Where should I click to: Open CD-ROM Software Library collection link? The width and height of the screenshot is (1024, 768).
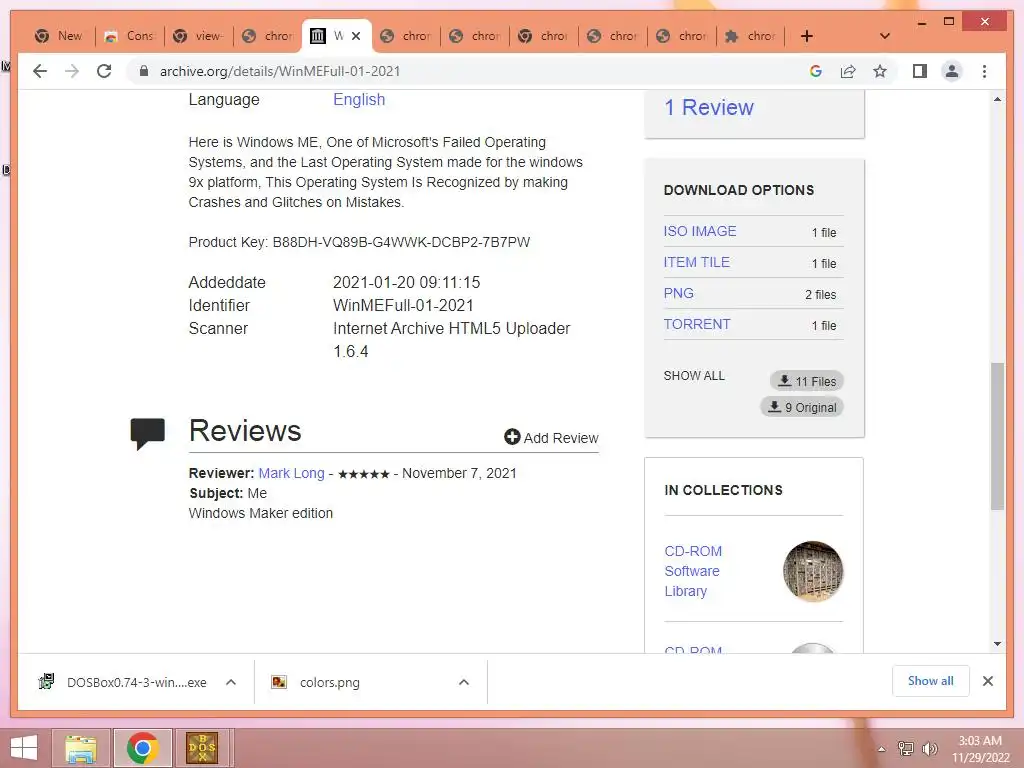(693, 571)
